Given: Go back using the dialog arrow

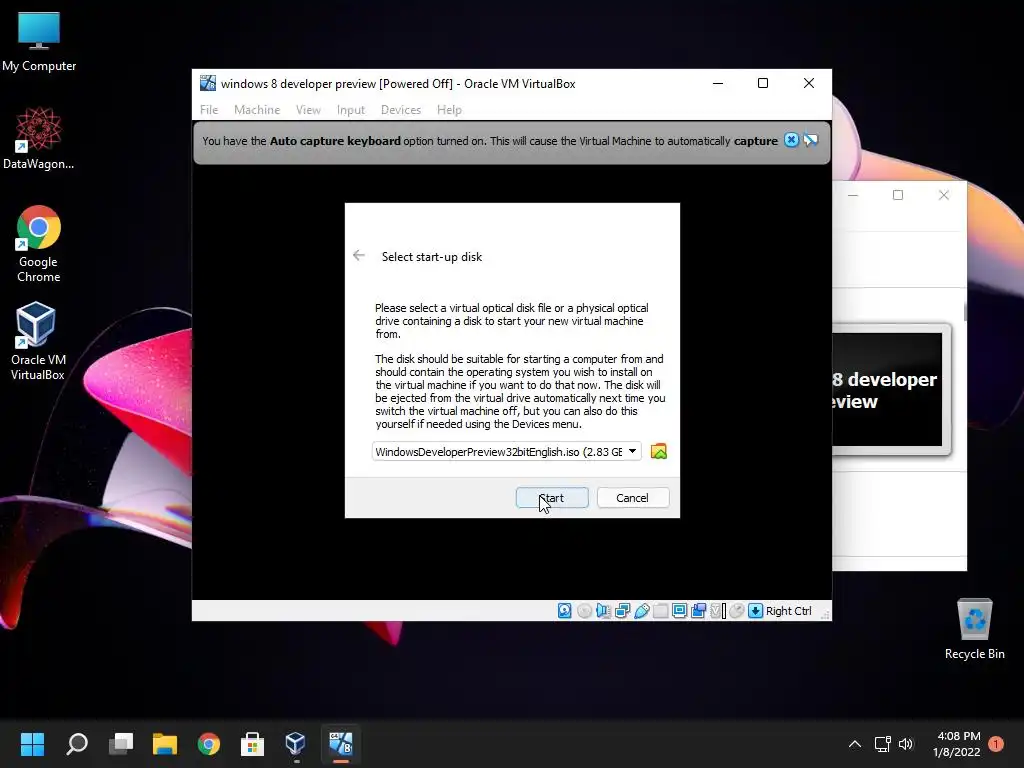Looking at the screenshot, I should point(359,255).
